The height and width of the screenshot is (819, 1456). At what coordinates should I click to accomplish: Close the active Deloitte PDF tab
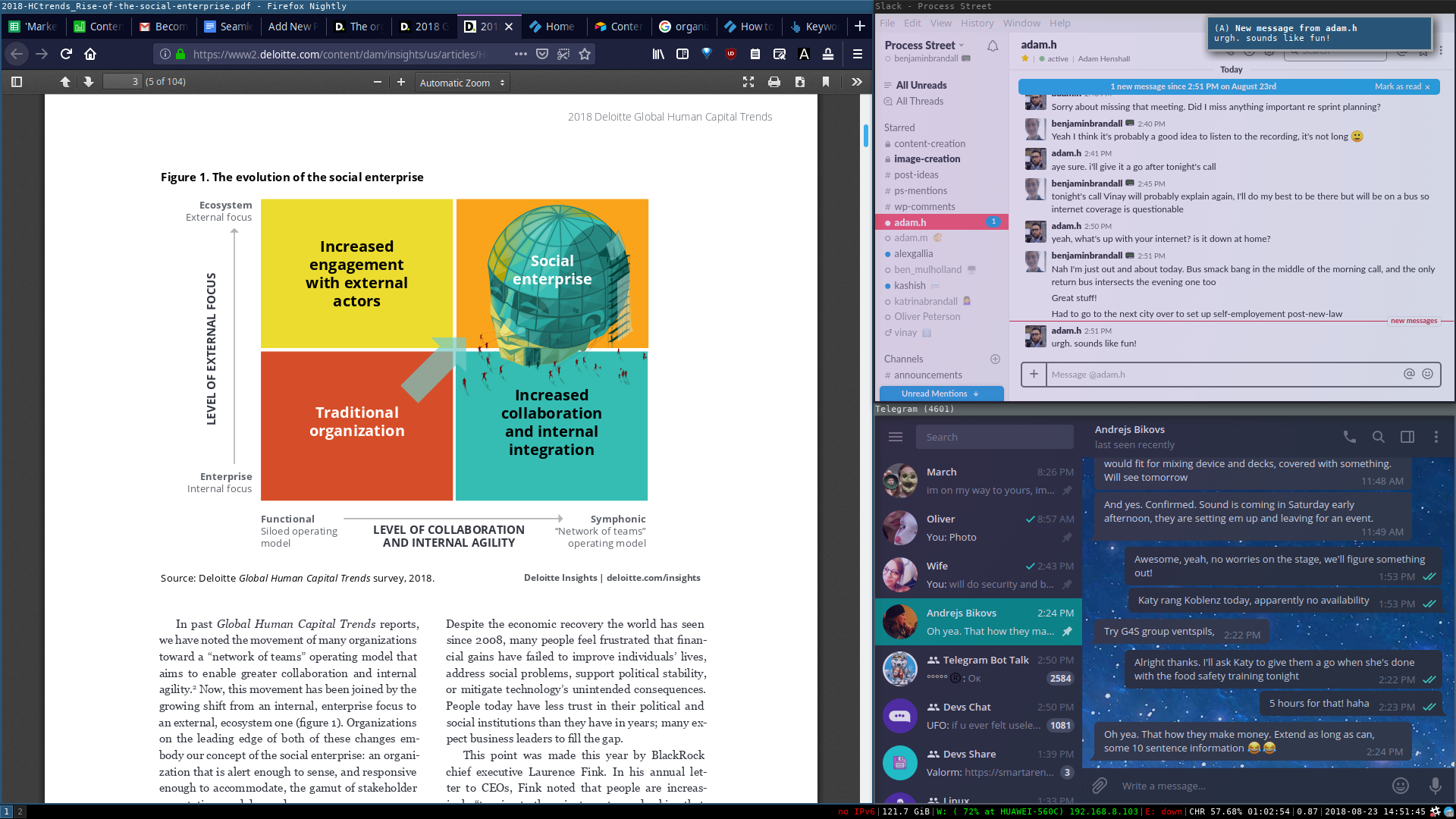[x=509, y=27]
